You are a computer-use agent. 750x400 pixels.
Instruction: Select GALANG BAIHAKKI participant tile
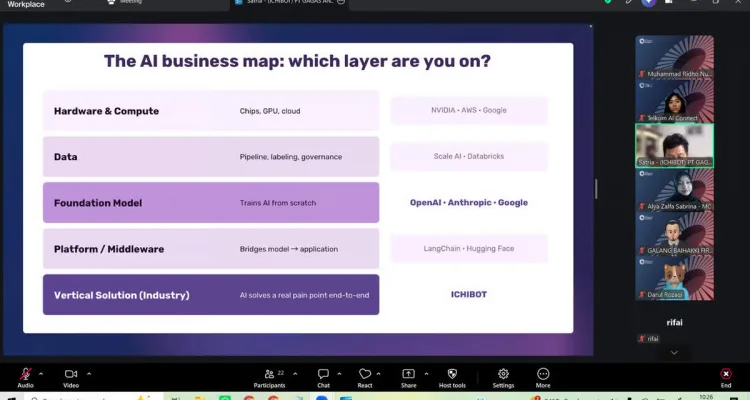674,234
